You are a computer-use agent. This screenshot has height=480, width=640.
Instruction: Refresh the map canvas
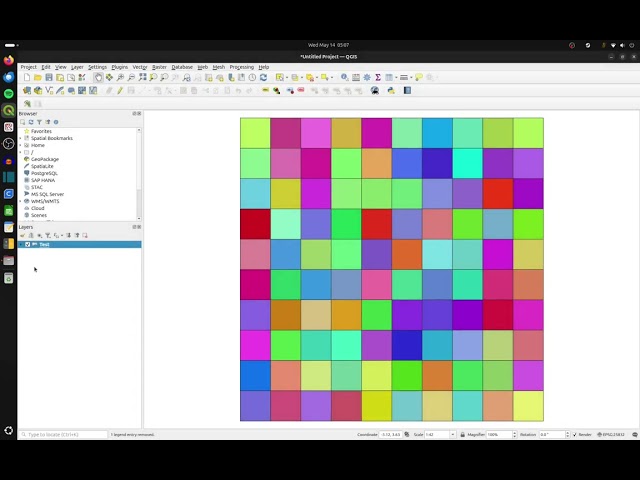pyautogui.click(x=263, y=77)
